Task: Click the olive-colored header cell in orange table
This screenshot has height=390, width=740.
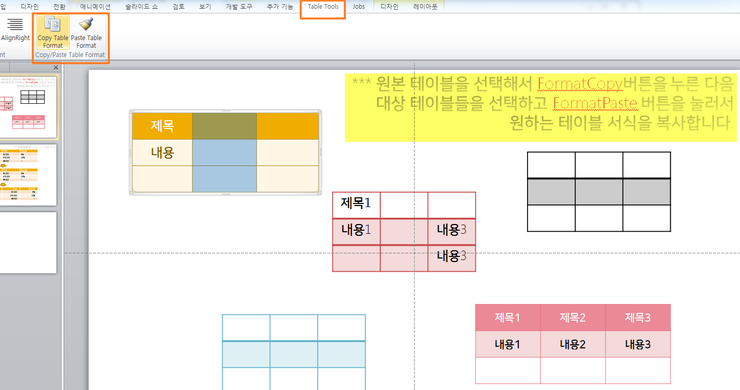Action: 225,126
